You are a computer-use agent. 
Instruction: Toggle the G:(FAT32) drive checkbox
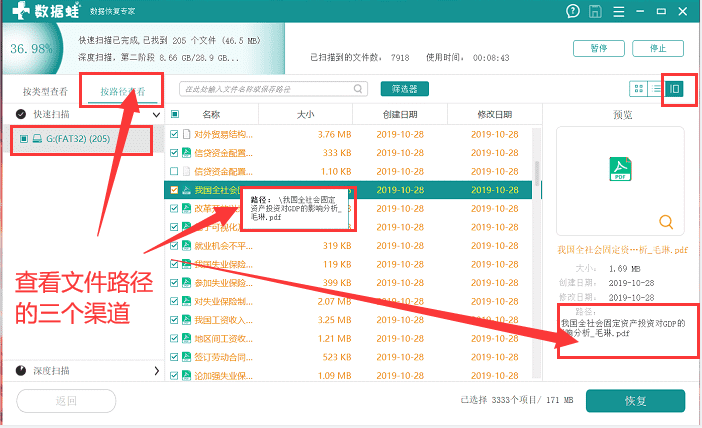24,139
